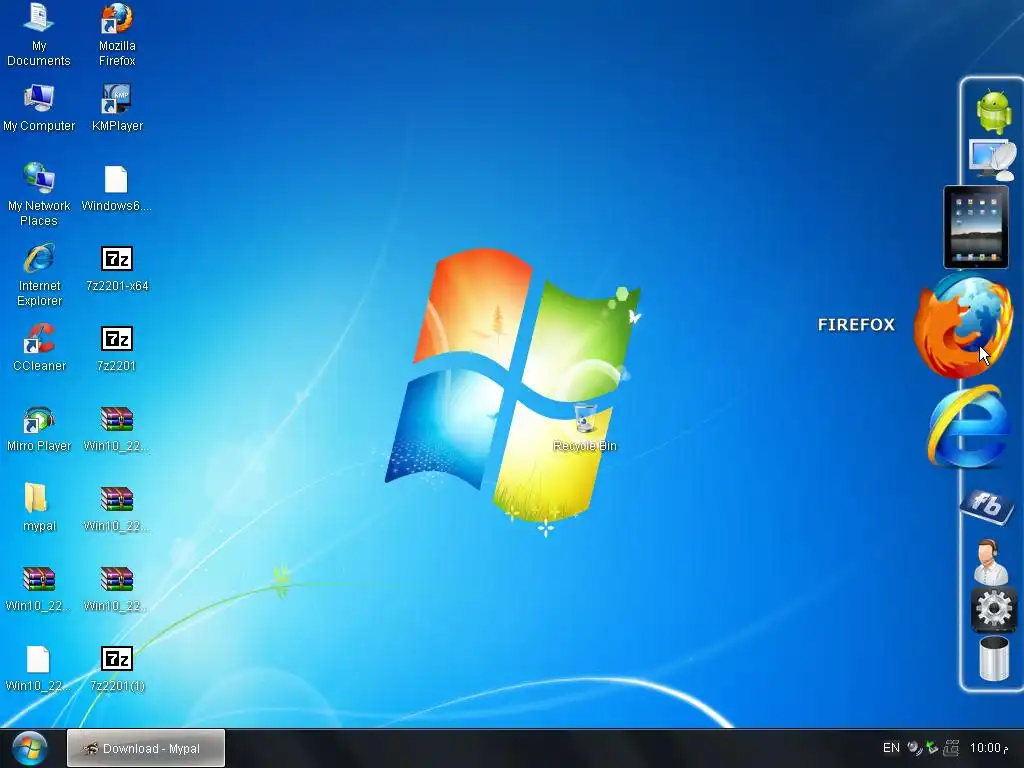Screen dimensions: 1024x768
Task: Click the Android robot dock icon
Action: 993,112
